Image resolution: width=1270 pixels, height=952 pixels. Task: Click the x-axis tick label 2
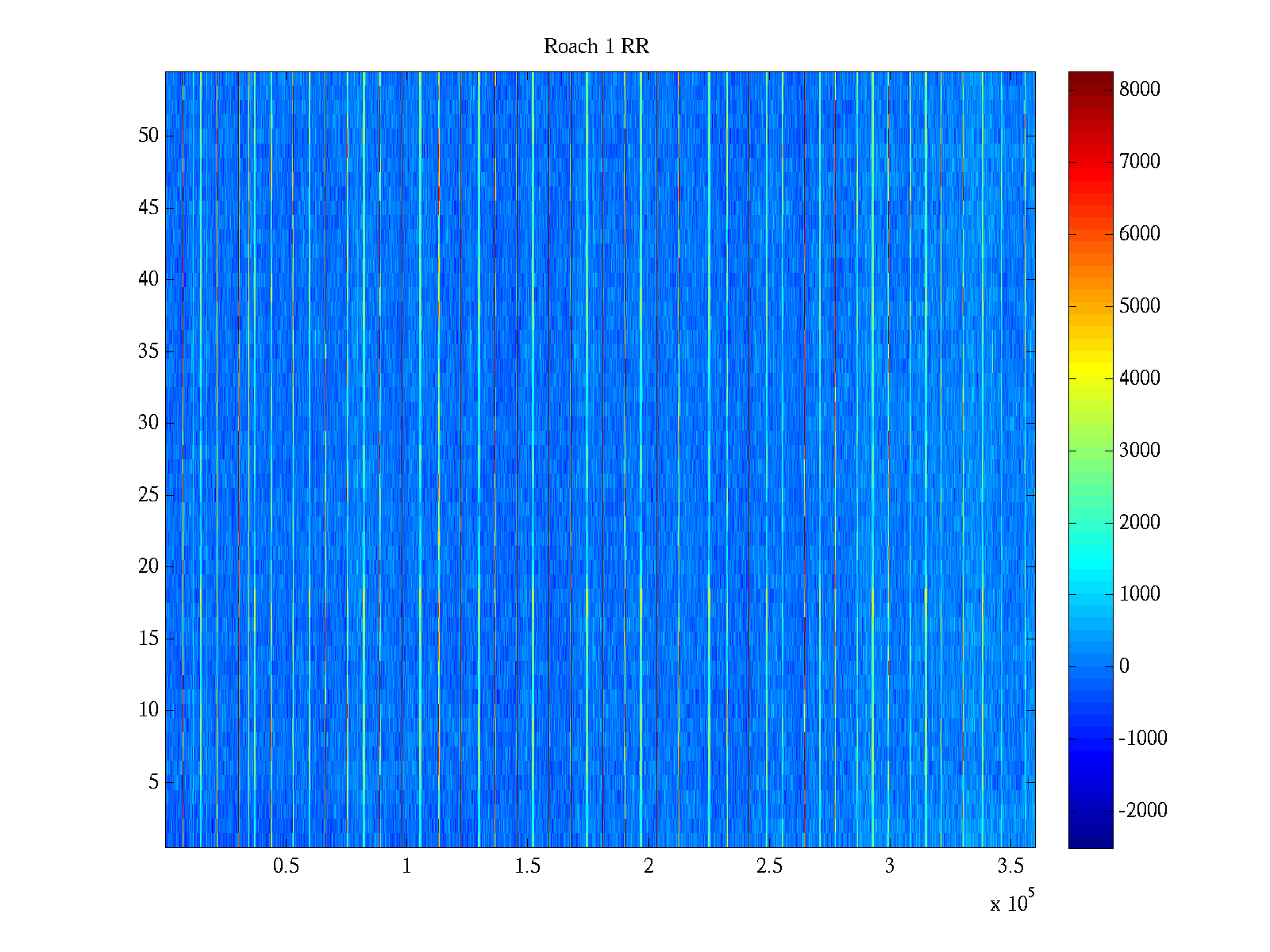648,866
